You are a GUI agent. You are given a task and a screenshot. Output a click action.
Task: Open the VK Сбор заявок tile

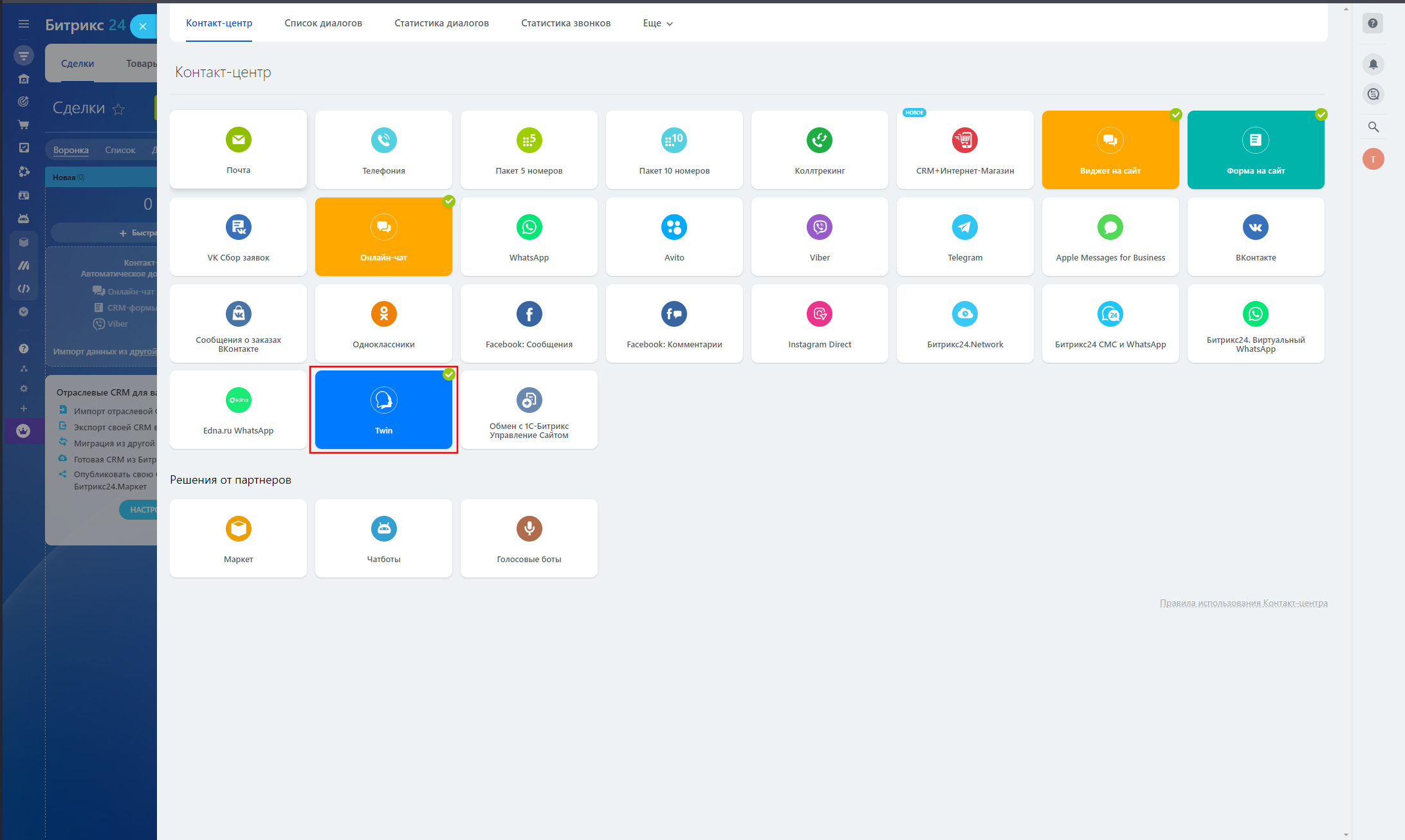238,236
